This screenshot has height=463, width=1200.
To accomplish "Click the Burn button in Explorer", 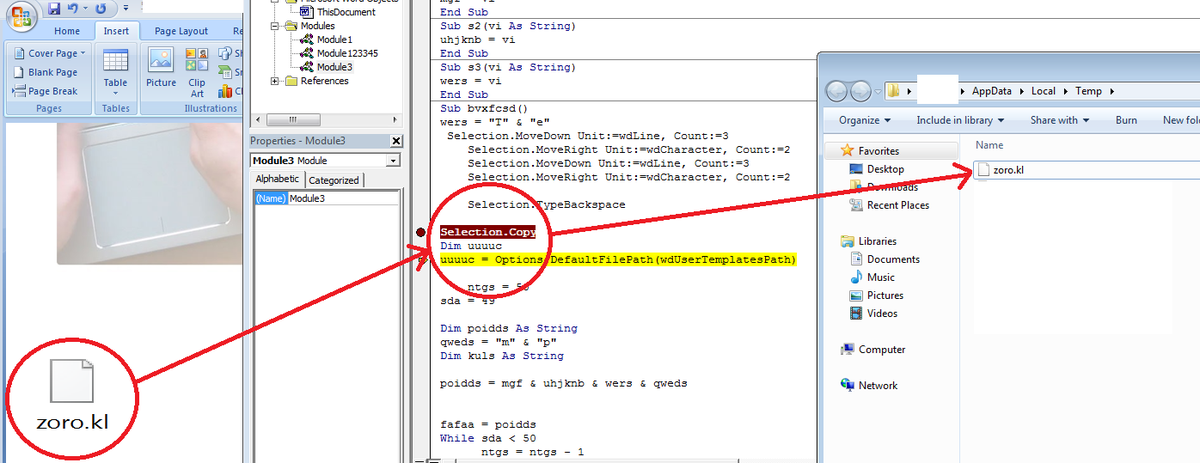I will (x=1126, y=120).
